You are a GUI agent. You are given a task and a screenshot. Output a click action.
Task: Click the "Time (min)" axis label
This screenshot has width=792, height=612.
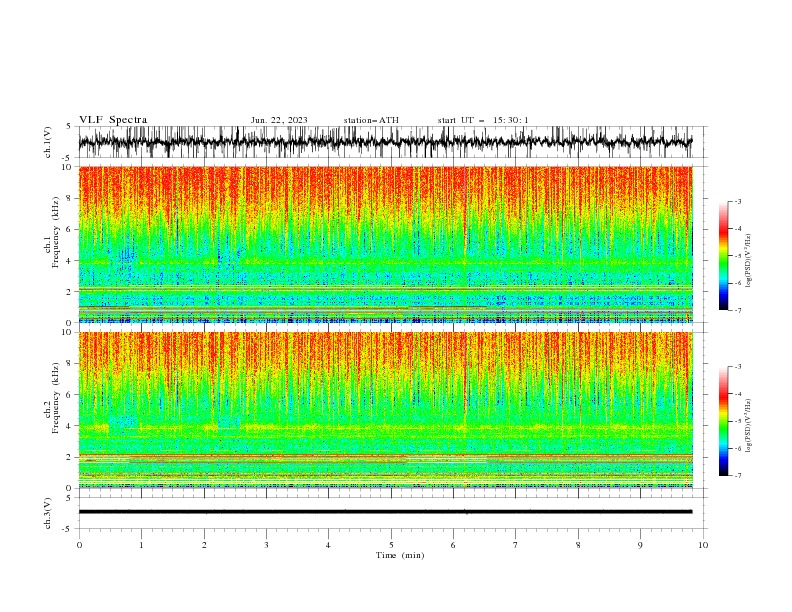(x=400, y=555)
